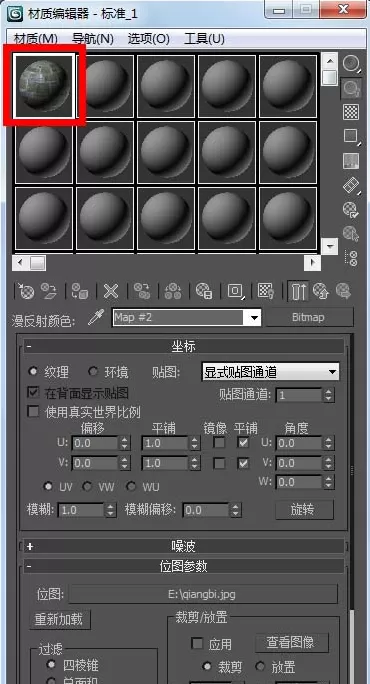Select the 四棱锥 filter radio button
This screenshot has height=684, width=370.
tap(51, 664)
